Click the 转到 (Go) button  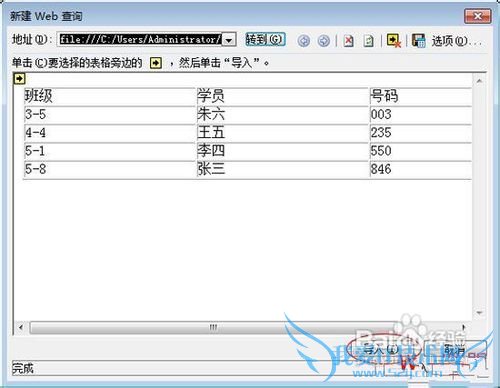(265, 40)
